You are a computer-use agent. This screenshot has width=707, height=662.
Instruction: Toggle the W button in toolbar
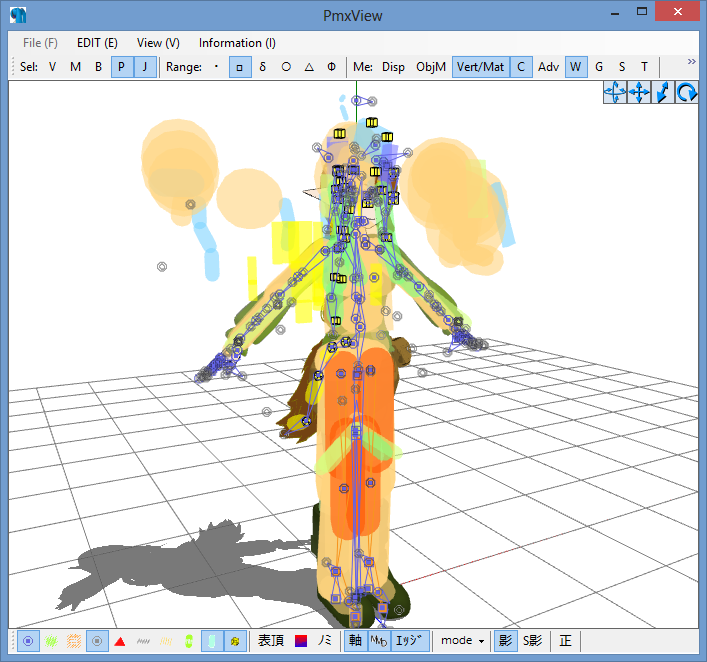pos(576,67)
